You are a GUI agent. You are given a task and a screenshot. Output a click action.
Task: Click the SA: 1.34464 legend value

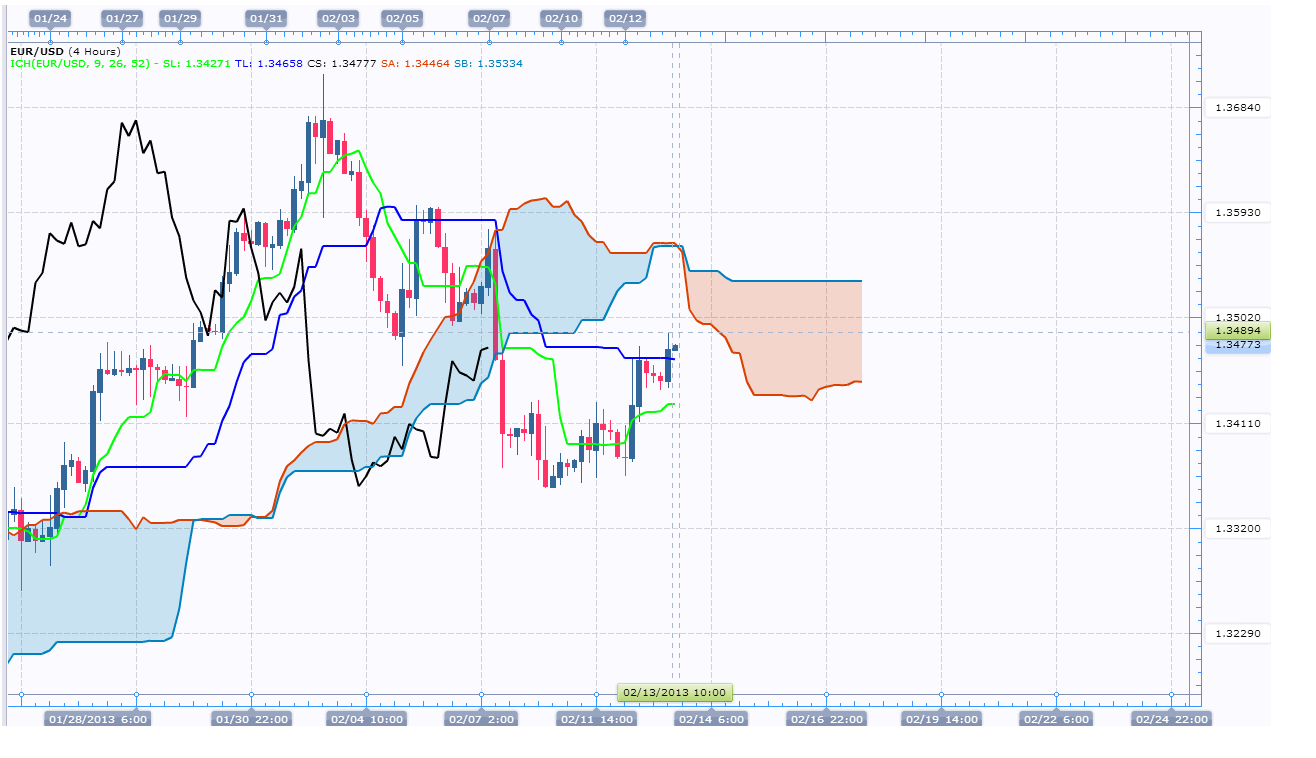coord(416,63)
